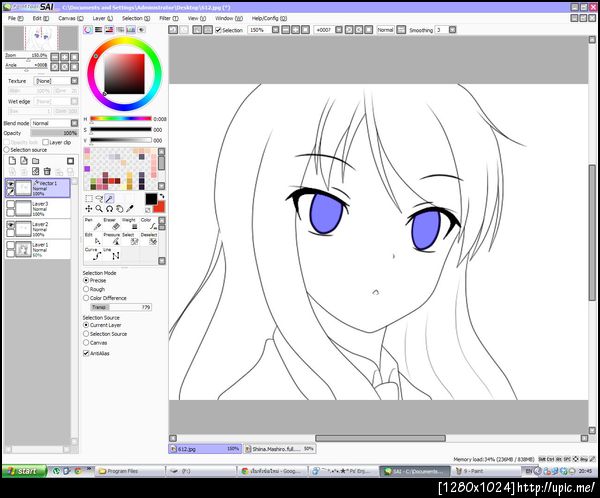Click the undo button in top toolbar
Image resolution: width=600 pixels, height=498 pixels.
(173, 29)
